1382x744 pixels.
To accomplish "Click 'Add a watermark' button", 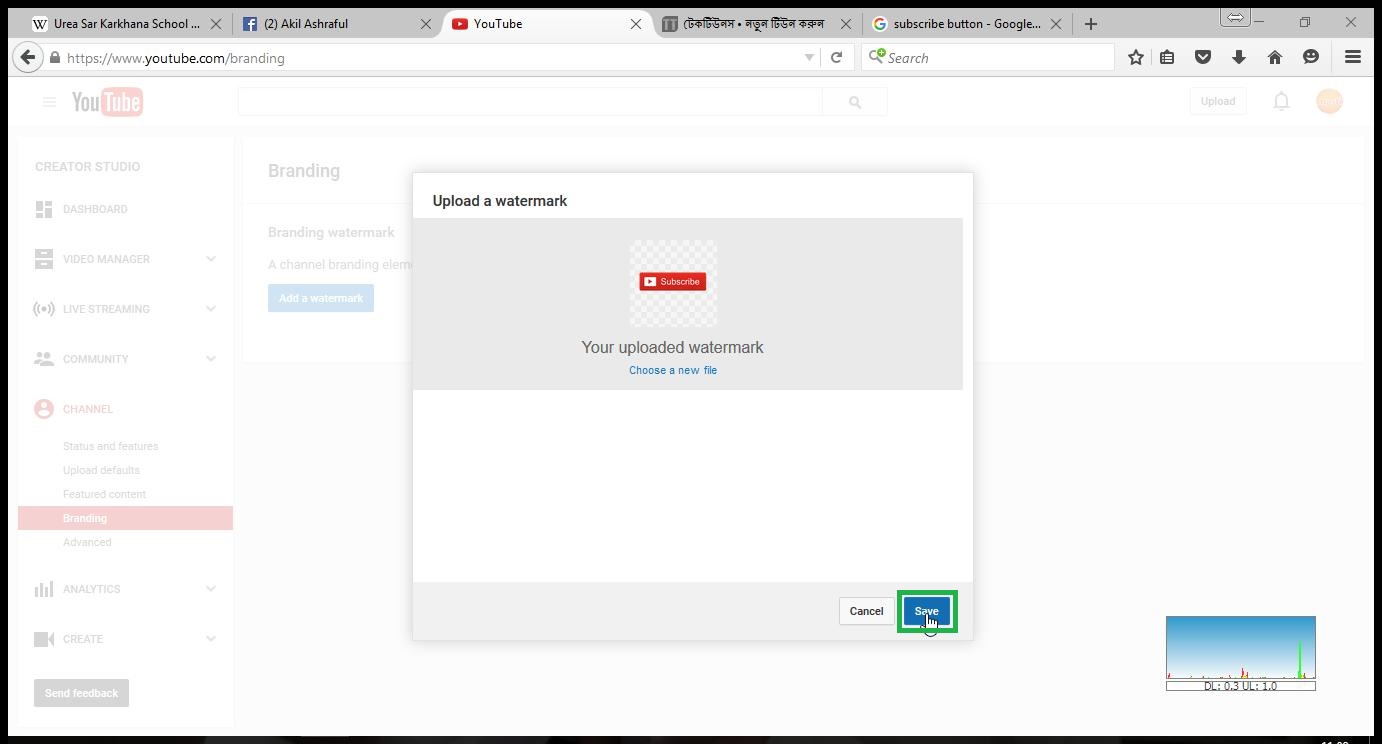I will [x=321, y=298].
